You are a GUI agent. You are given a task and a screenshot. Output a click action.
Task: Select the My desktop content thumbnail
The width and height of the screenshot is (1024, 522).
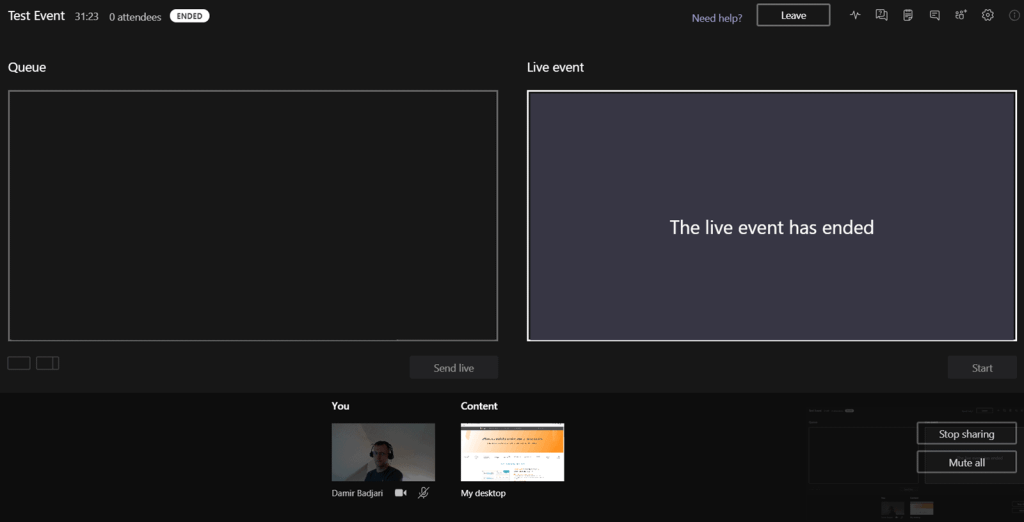click(x=512, y=452)
